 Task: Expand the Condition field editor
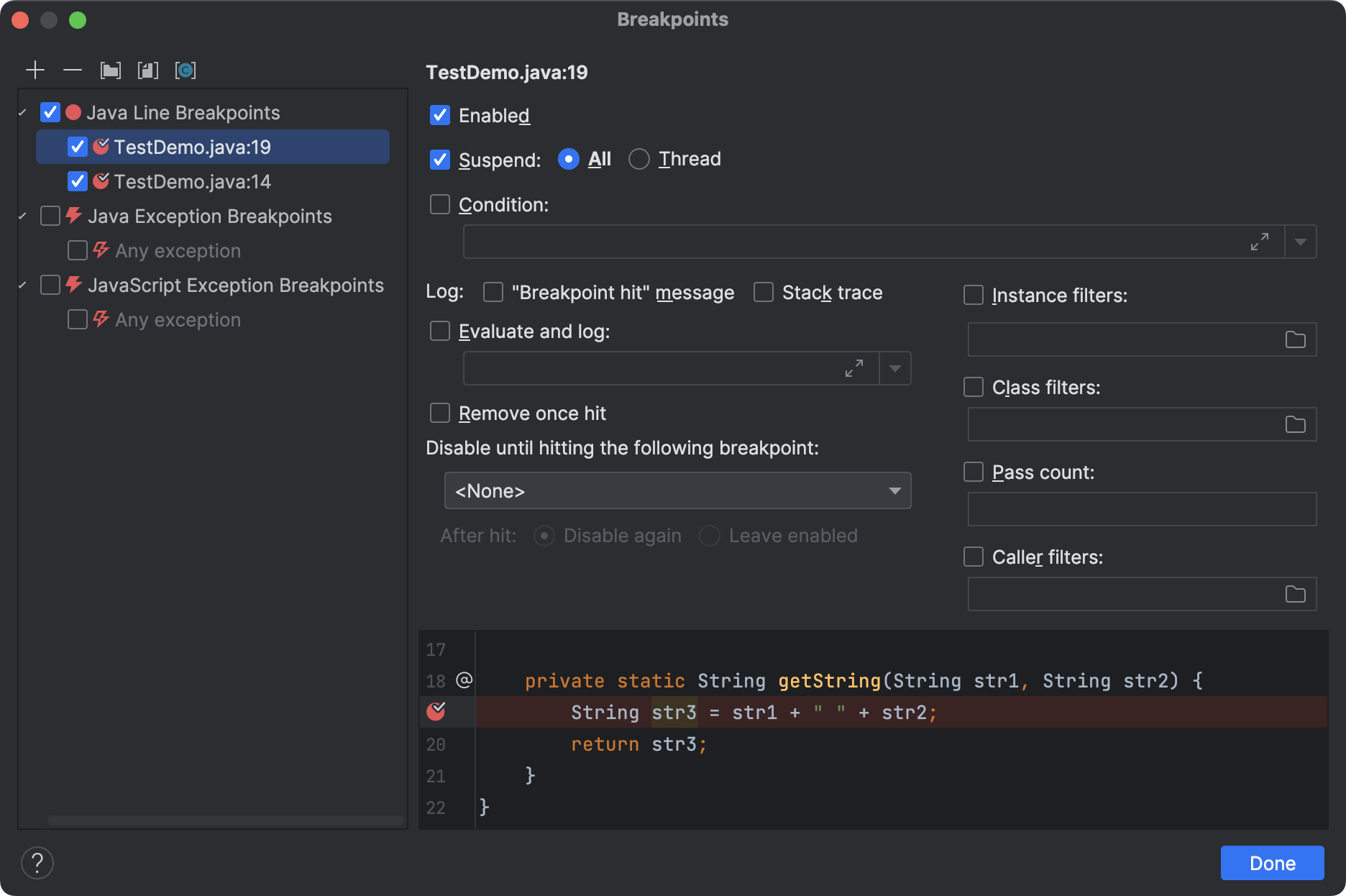point(1259,242)
